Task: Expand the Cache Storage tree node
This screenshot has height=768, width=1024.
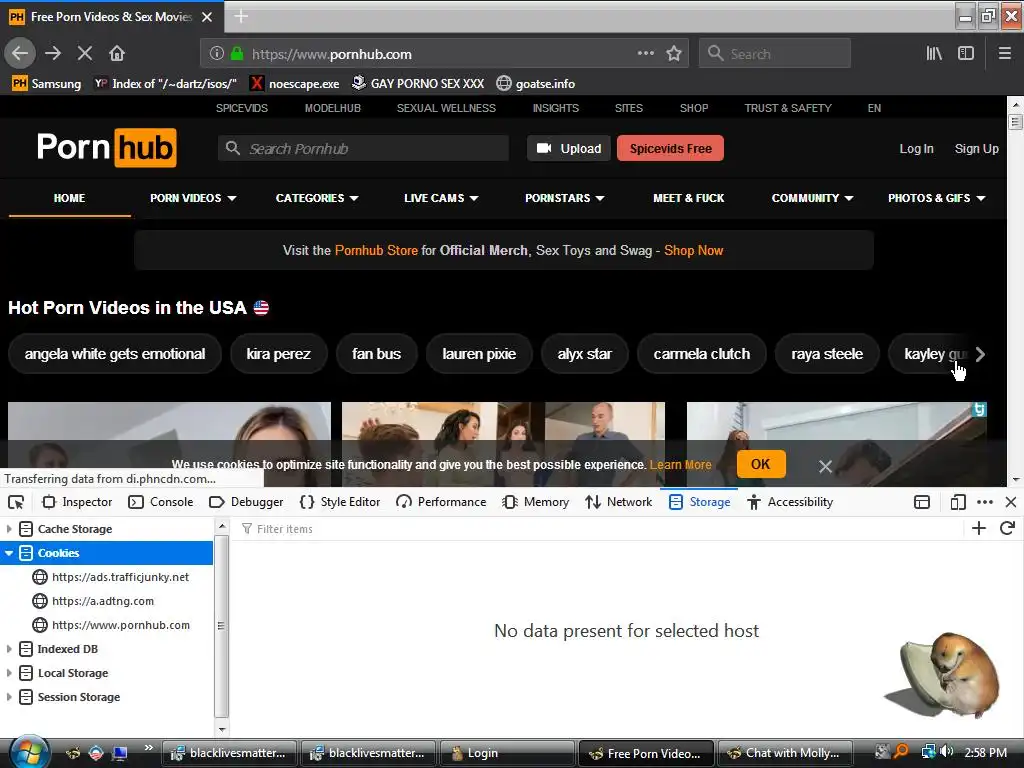Action: 9,529
